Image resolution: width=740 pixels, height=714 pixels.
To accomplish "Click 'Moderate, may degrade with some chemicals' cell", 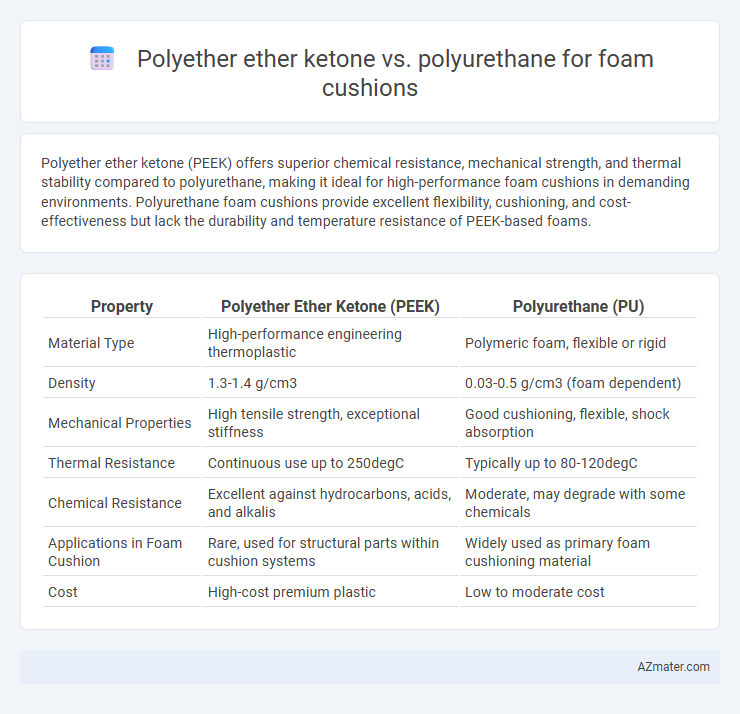I will click(x=575, y=503).
